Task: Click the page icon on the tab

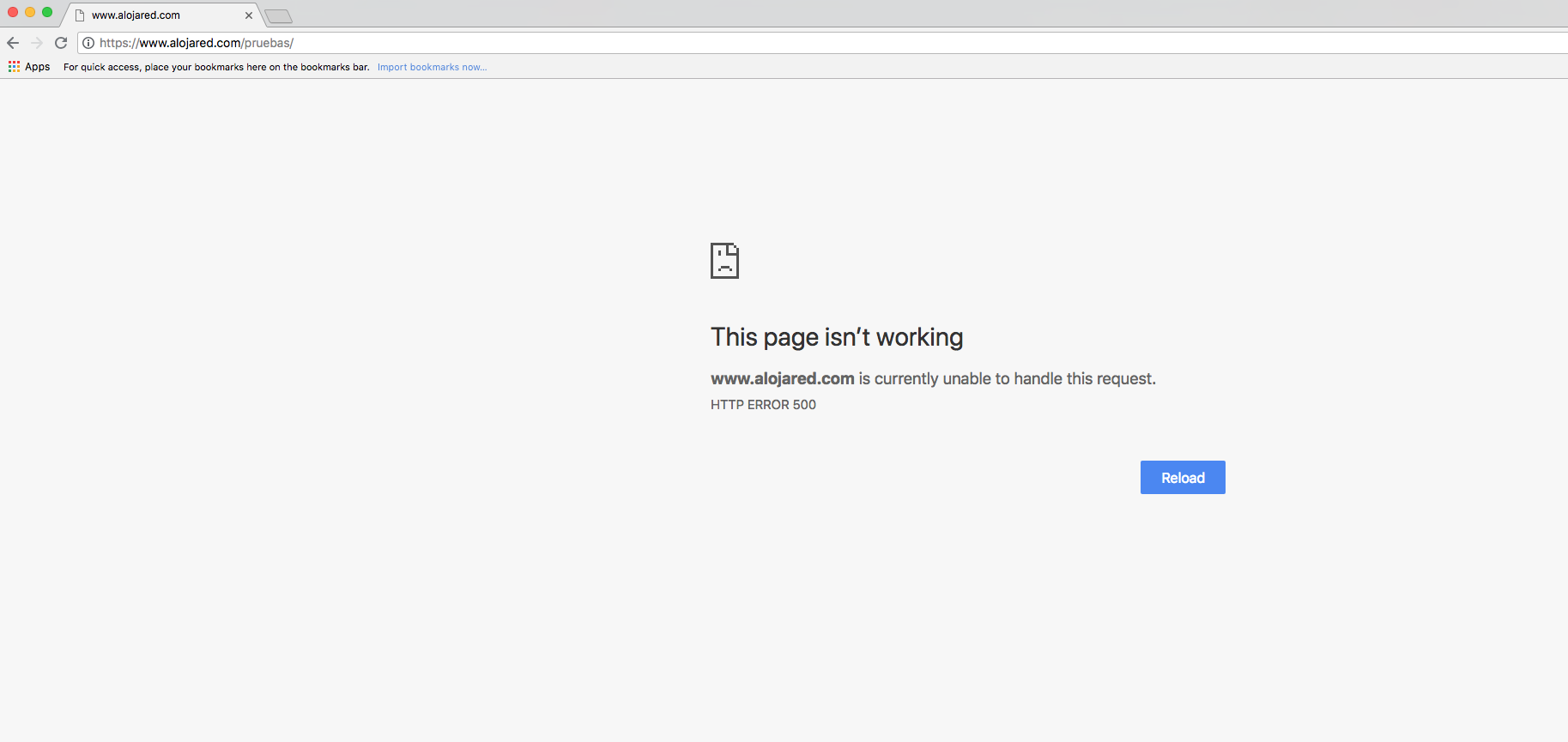Action: [80, 15]
